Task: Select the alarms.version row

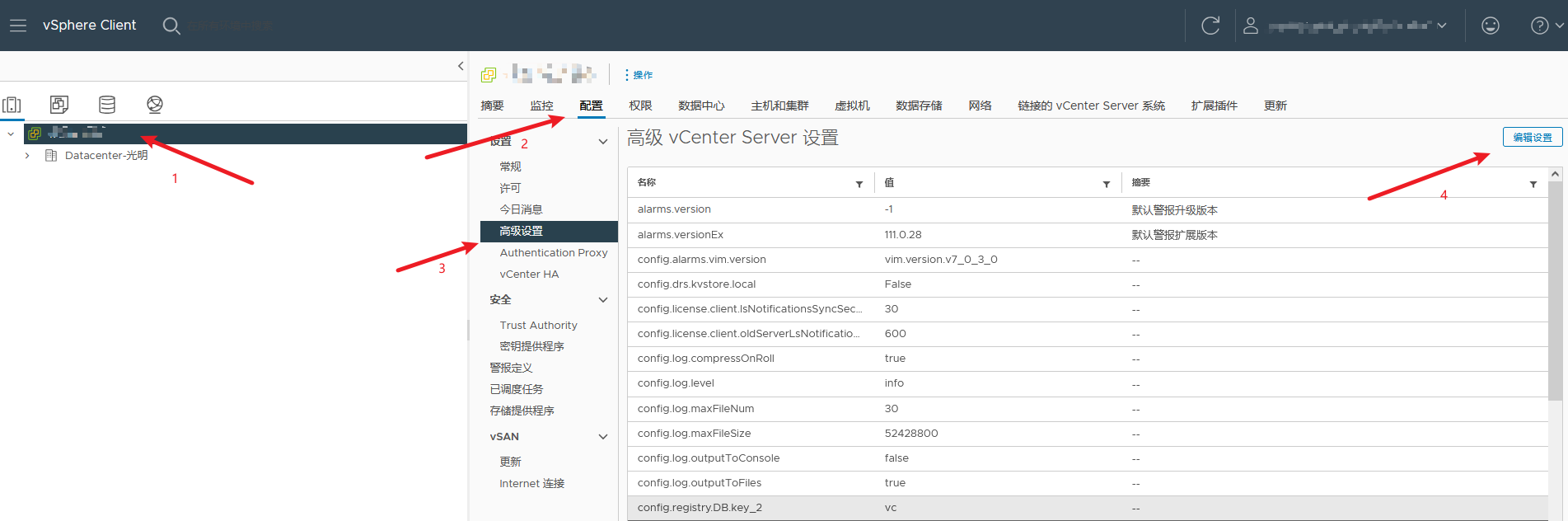Action: tap(1087, 210)
